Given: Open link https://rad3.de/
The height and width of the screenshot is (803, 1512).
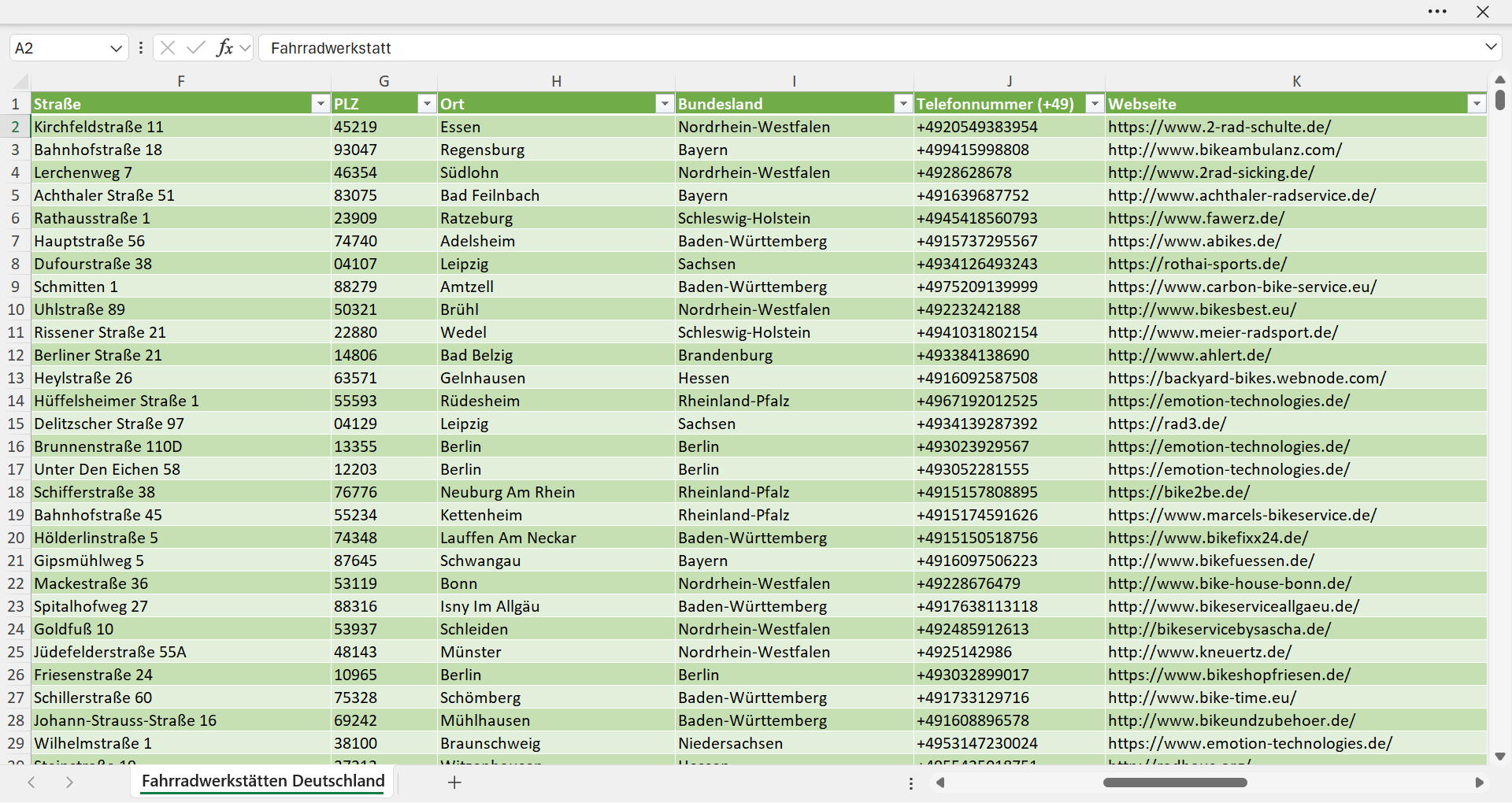Looking at the screenshot, I should pos(1167,424).
